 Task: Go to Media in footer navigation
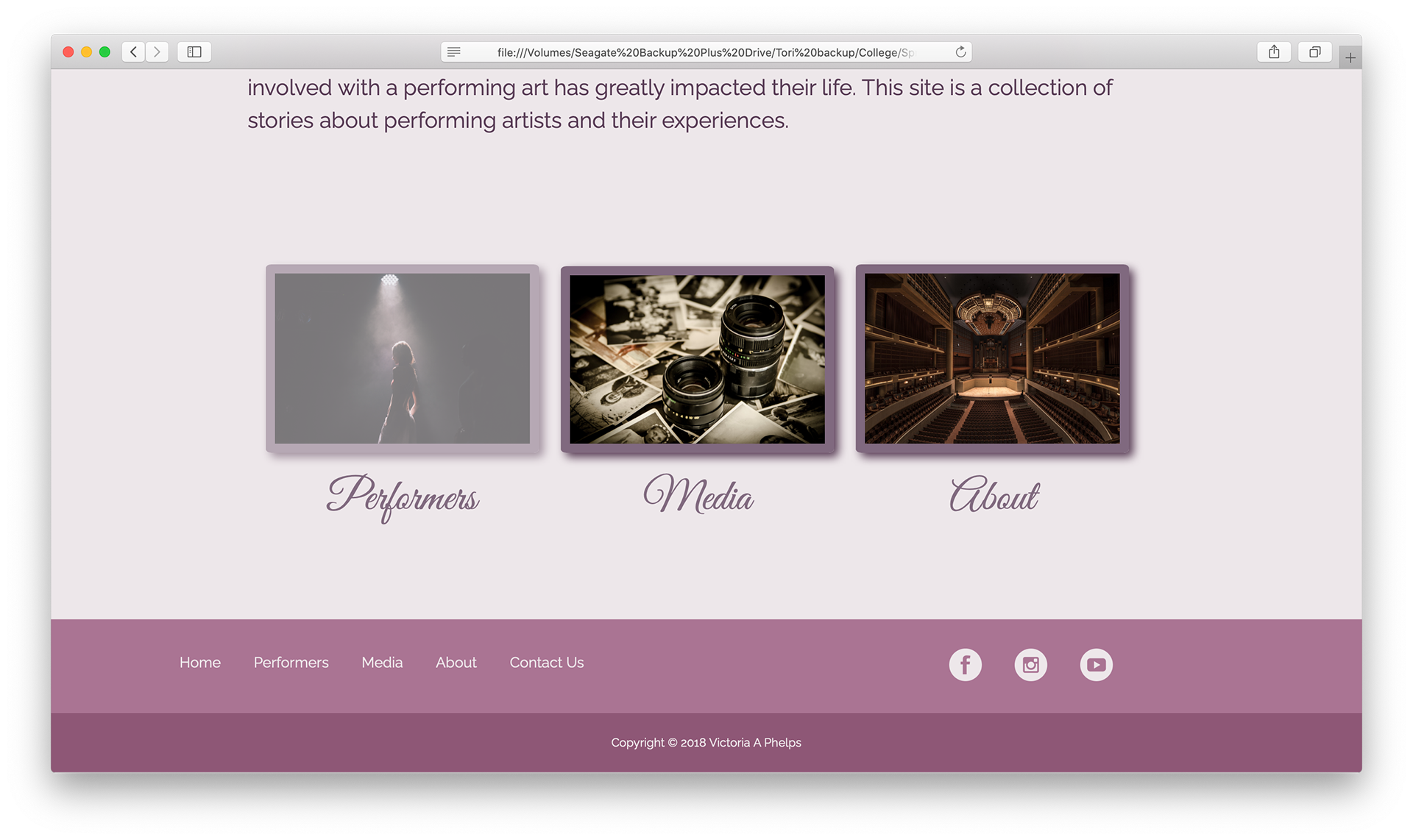(382, 662)
